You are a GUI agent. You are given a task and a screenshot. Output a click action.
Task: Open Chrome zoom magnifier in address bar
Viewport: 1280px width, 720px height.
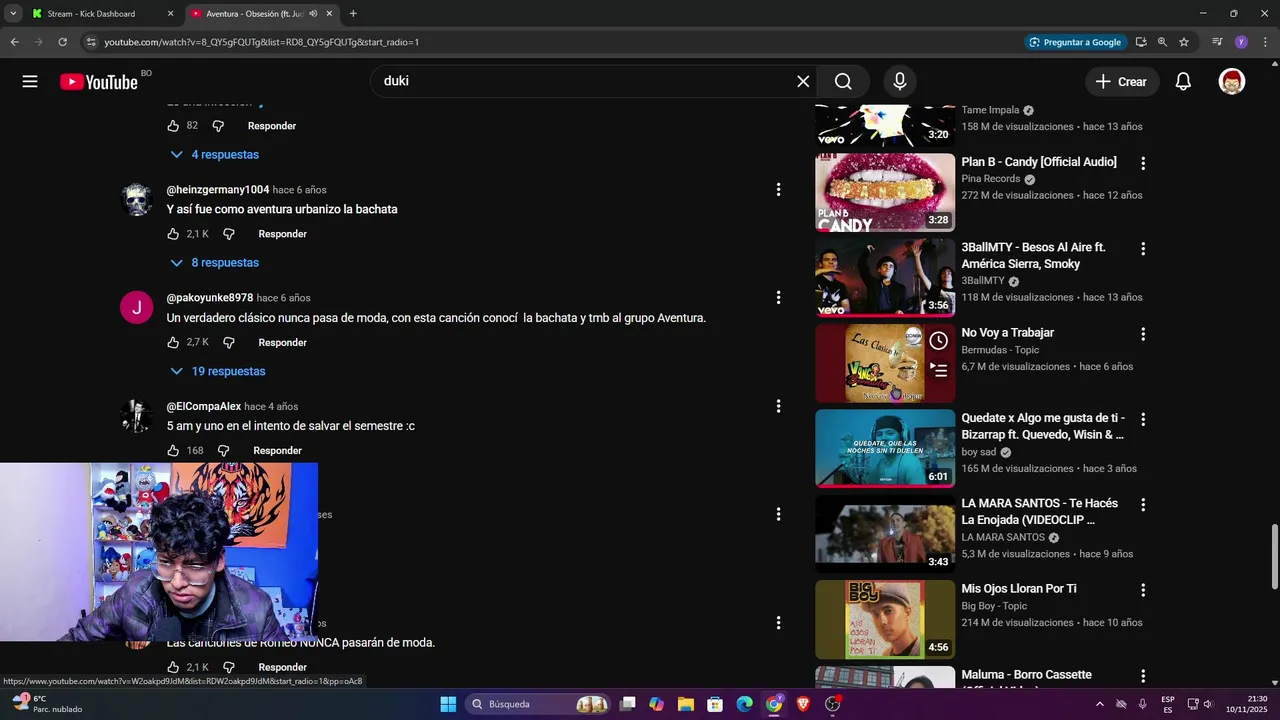click(1162, 42)
